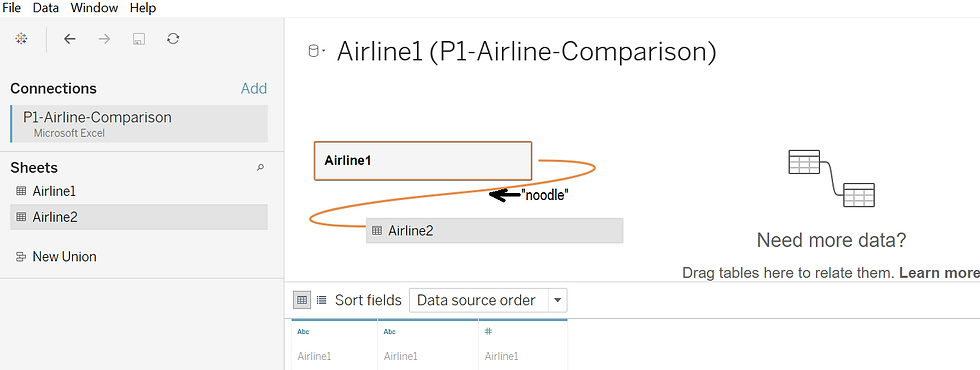The image size is (980, 370).
Task: Click the data source cylinder icon beside title
Action: (316, 52)
